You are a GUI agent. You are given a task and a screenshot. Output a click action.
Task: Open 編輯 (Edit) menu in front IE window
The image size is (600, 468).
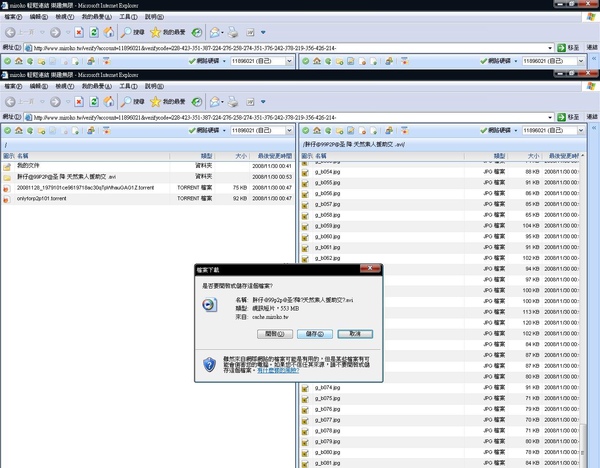[39, 86]
